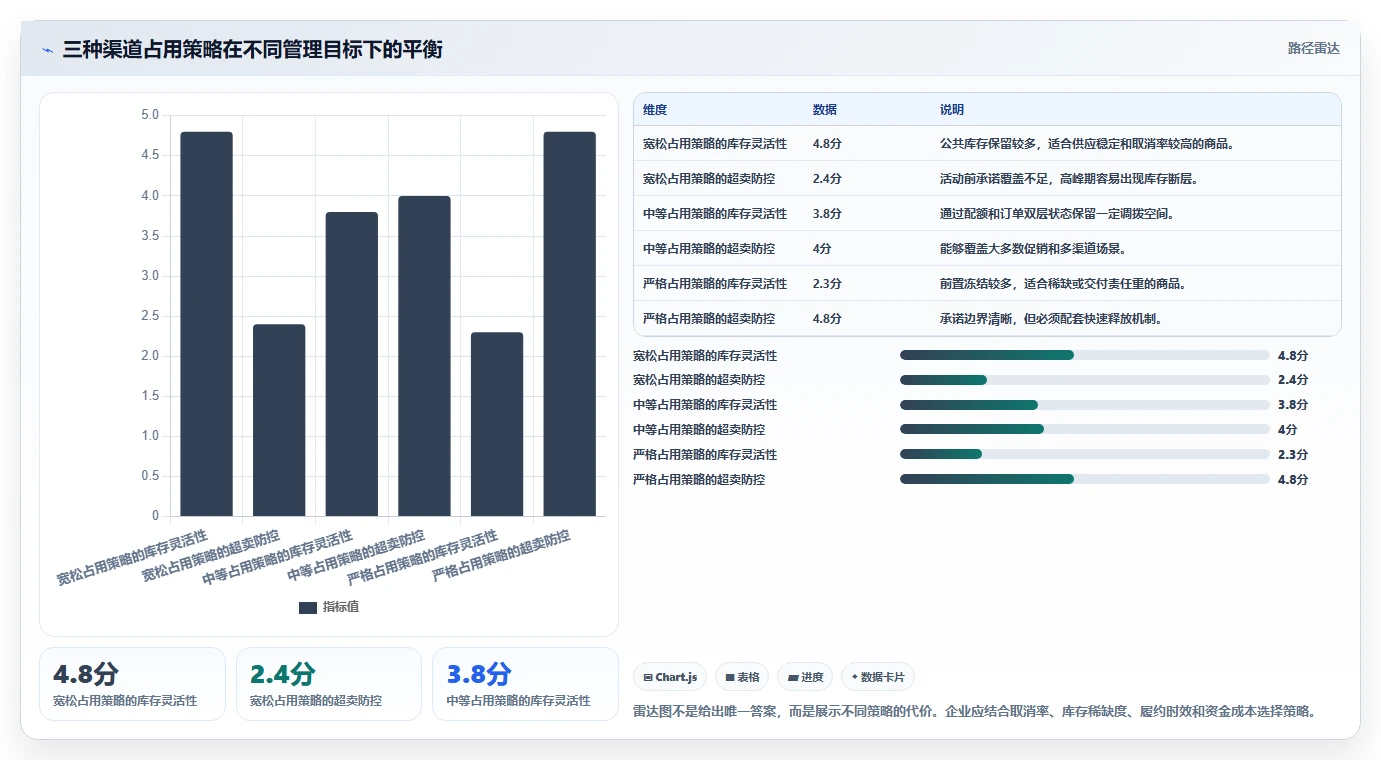Click the 指标值 legend text

tap(341, 608)
